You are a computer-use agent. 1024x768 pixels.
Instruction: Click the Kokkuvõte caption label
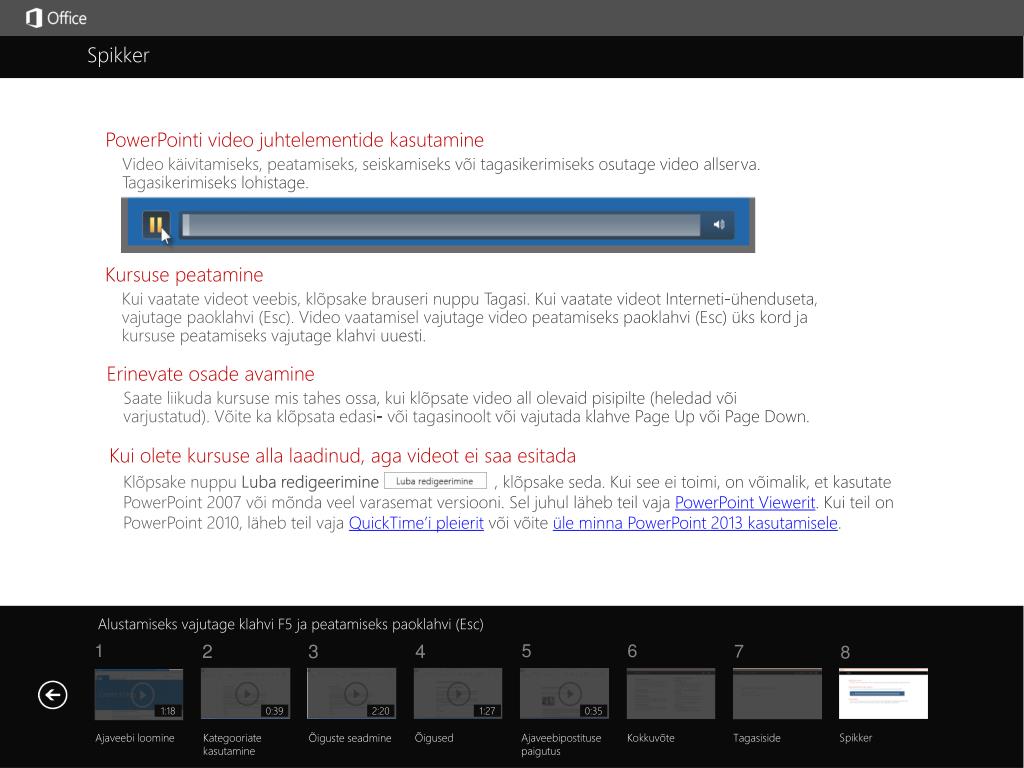(650, 738)
